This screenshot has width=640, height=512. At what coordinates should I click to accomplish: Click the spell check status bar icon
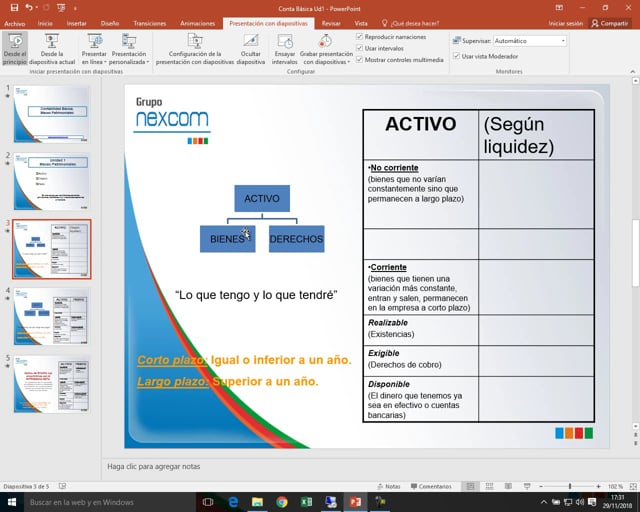62,486
